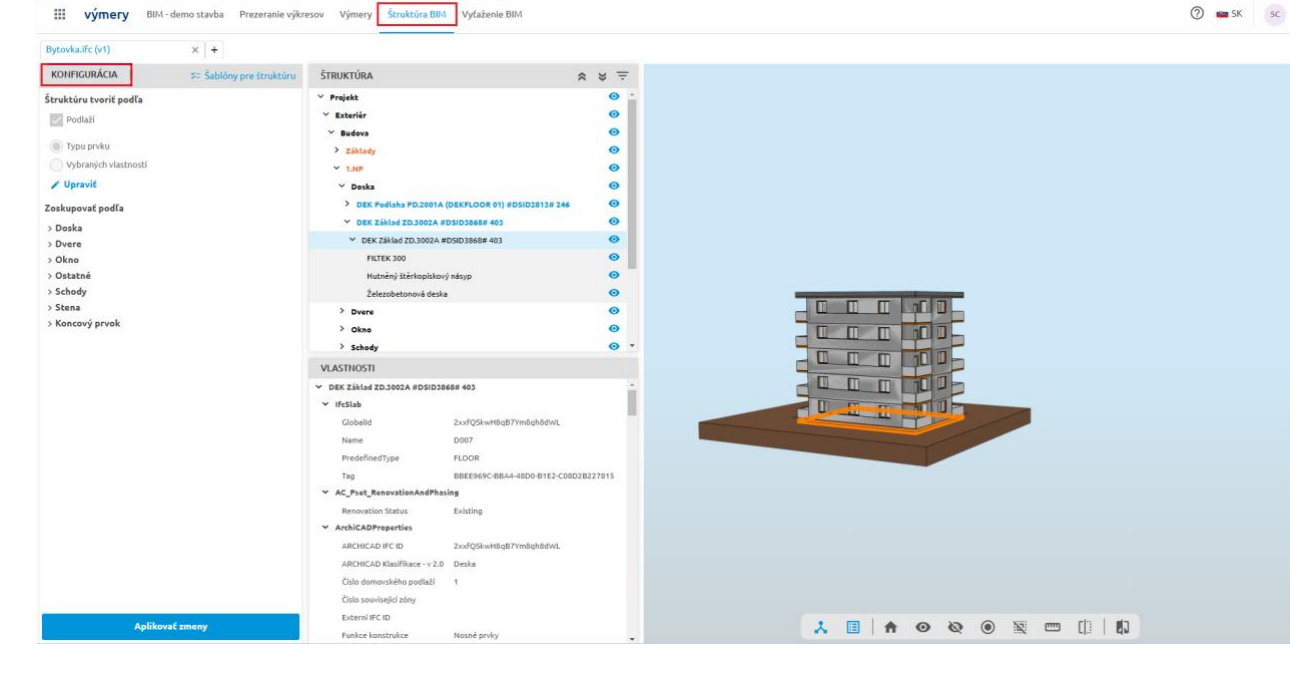Expand the Okno node in structure tree
The height and width of the screenshot is (685, 1290).
342,329
